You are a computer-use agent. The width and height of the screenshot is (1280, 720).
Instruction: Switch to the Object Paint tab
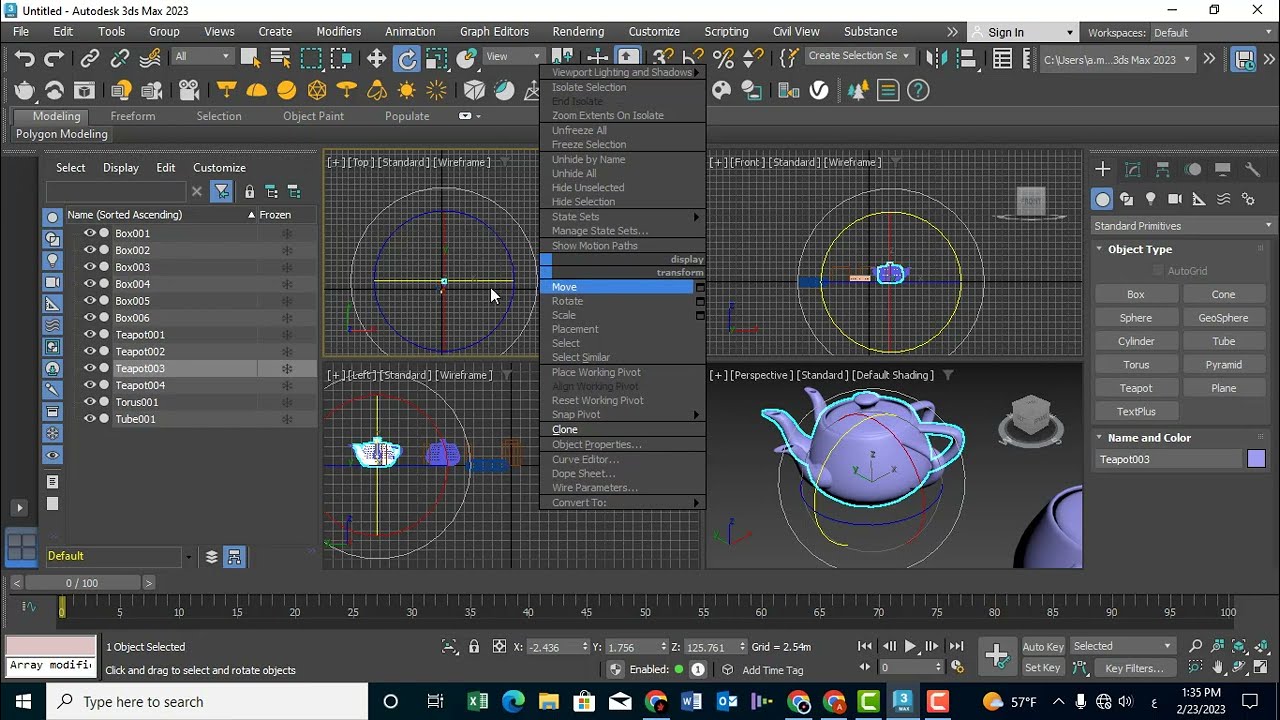[313, 116]
